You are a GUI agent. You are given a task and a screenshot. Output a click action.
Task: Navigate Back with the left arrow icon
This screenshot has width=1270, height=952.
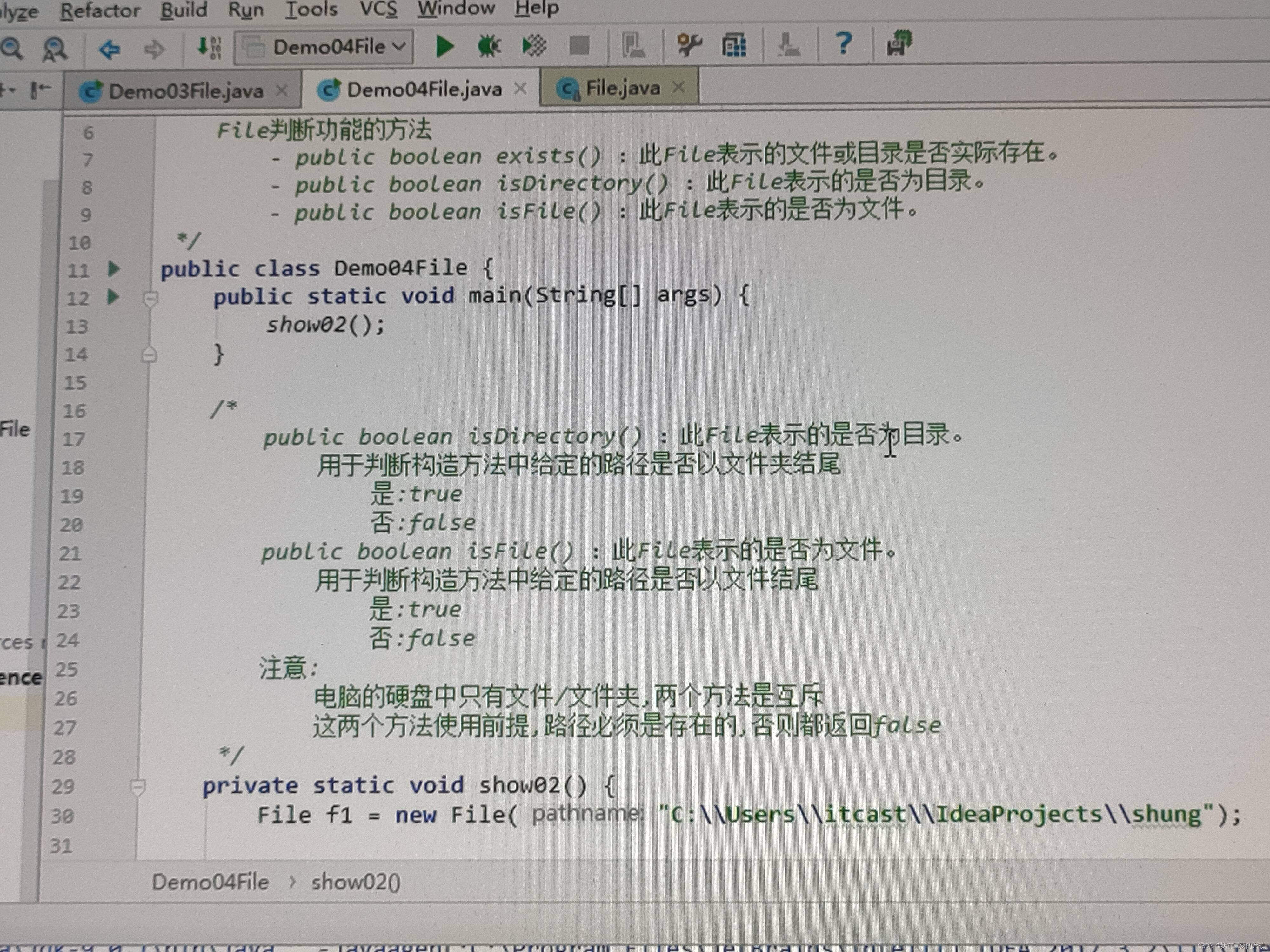(x=109, y=50)
